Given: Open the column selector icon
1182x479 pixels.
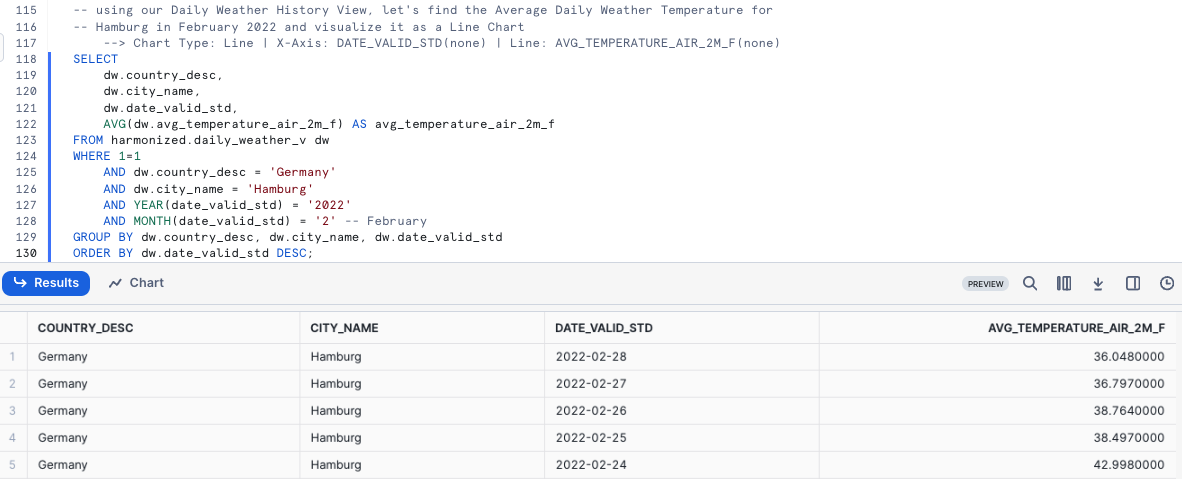Looking at the screenshot, I should pyautogui.click(x=1064, y=284).
